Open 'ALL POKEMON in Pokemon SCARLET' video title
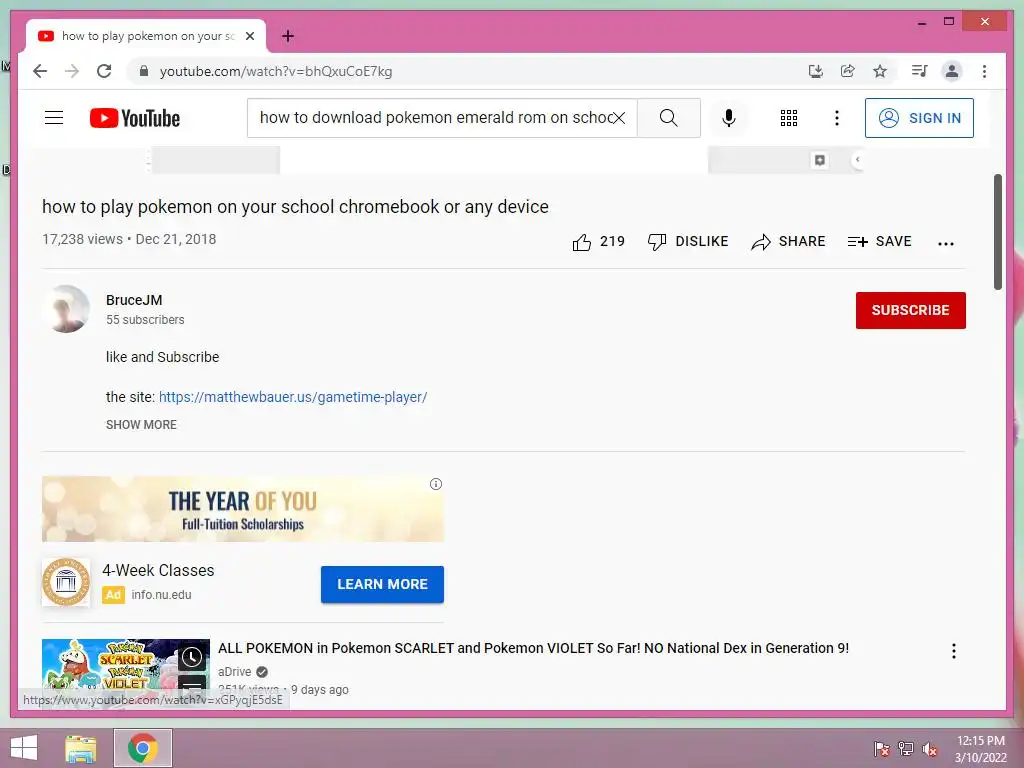The image size is (1024, 768). point(534,648)
